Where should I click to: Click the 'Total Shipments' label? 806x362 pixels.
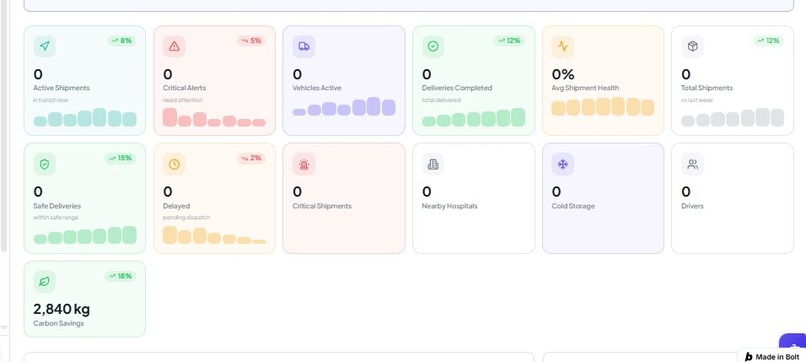(x=707, y=88)
